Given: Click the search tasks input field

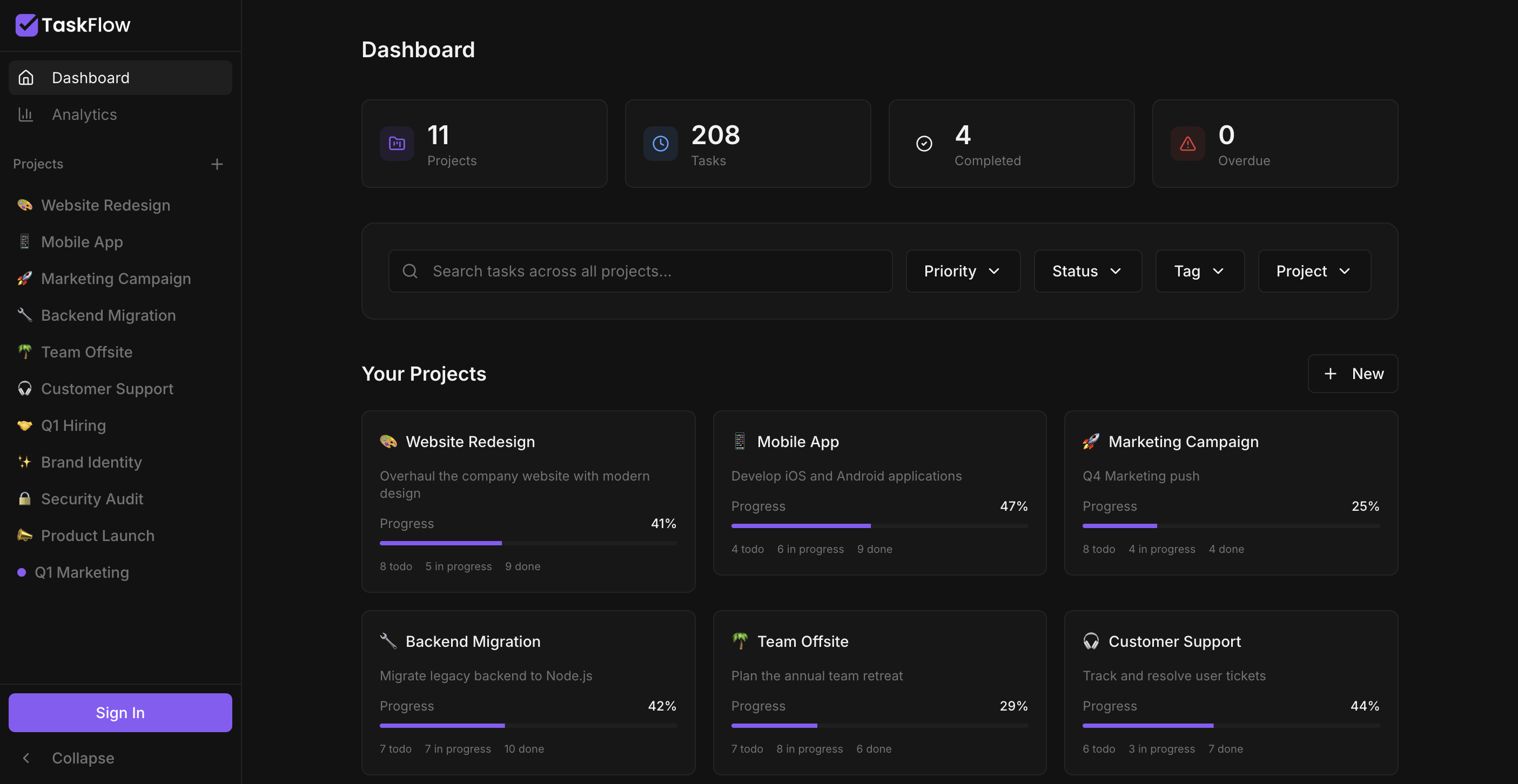Looking at the screenshot, I should (640, 271).
